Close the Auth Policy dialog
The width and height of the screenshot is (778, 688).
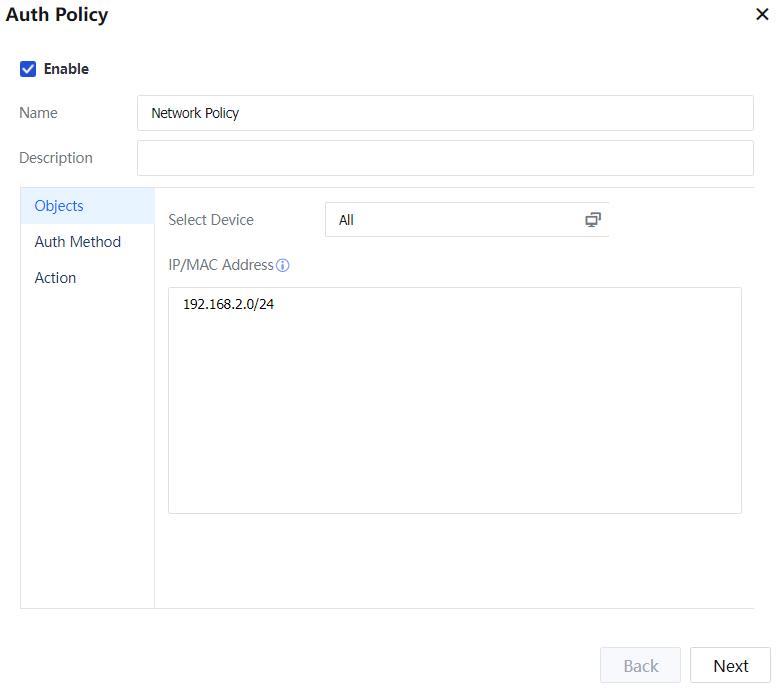pos(762,15)
